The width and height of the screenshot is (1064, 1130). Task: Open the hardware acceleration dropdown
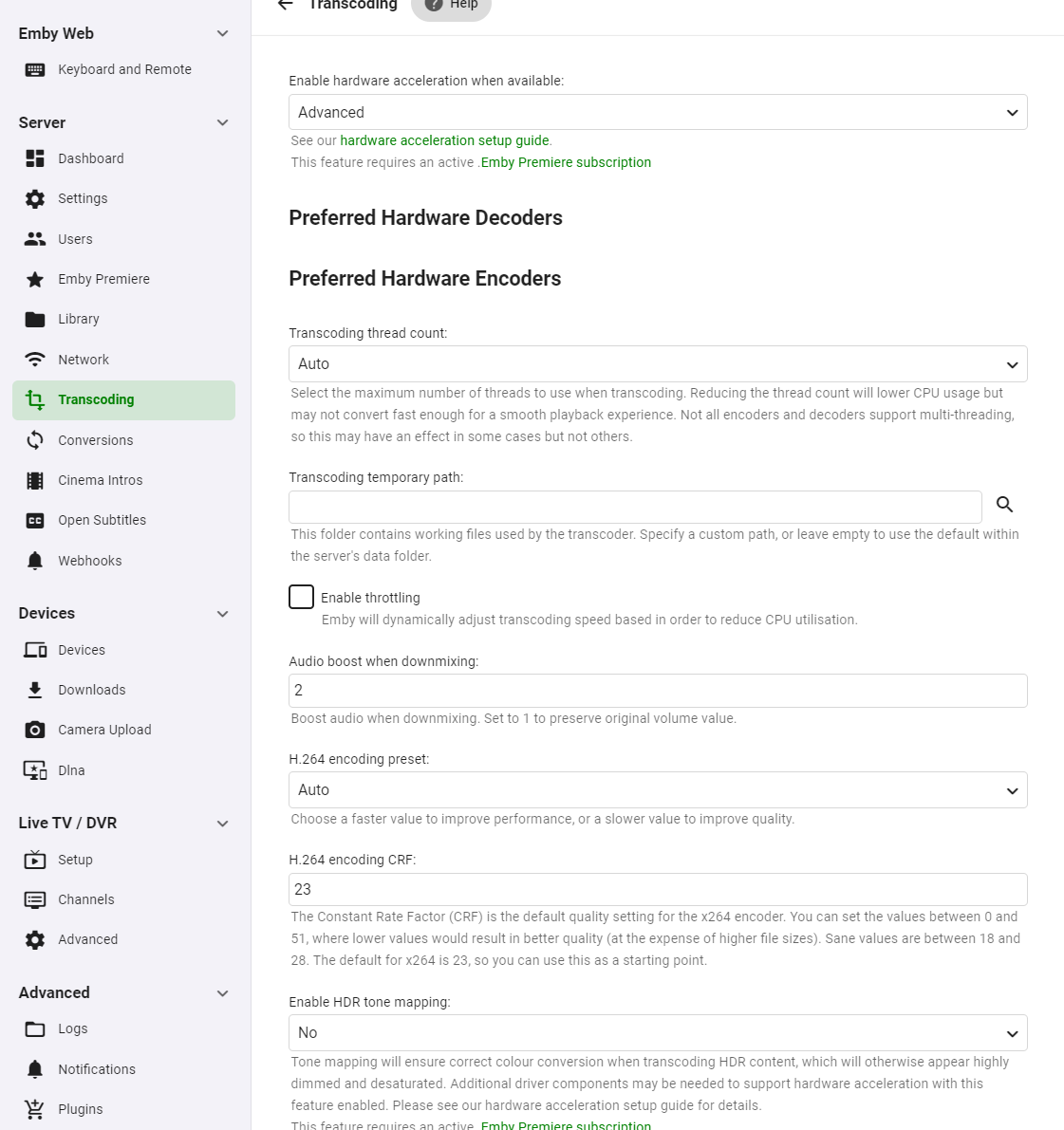(658, 112)
